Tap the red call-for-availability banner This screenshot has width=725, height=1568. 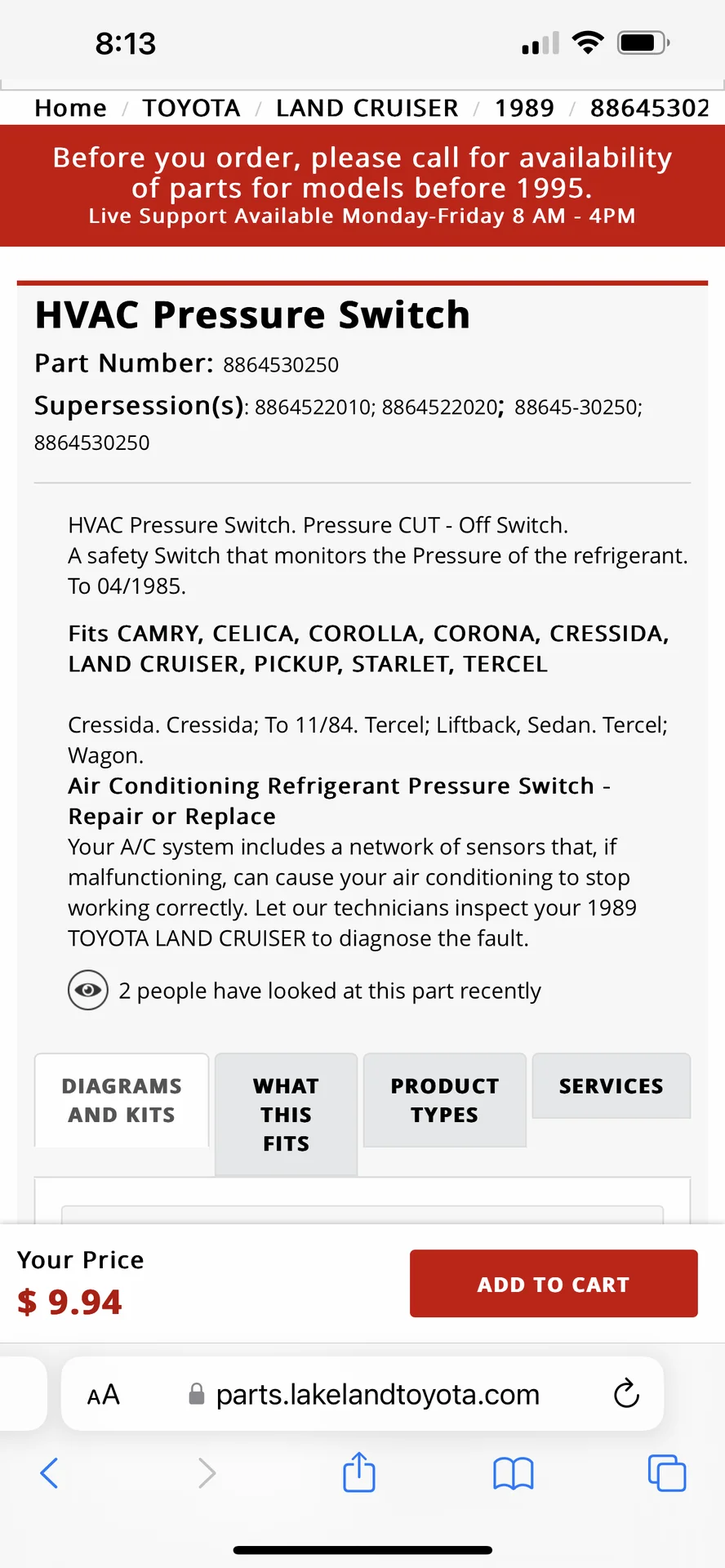tap(362, 185)
